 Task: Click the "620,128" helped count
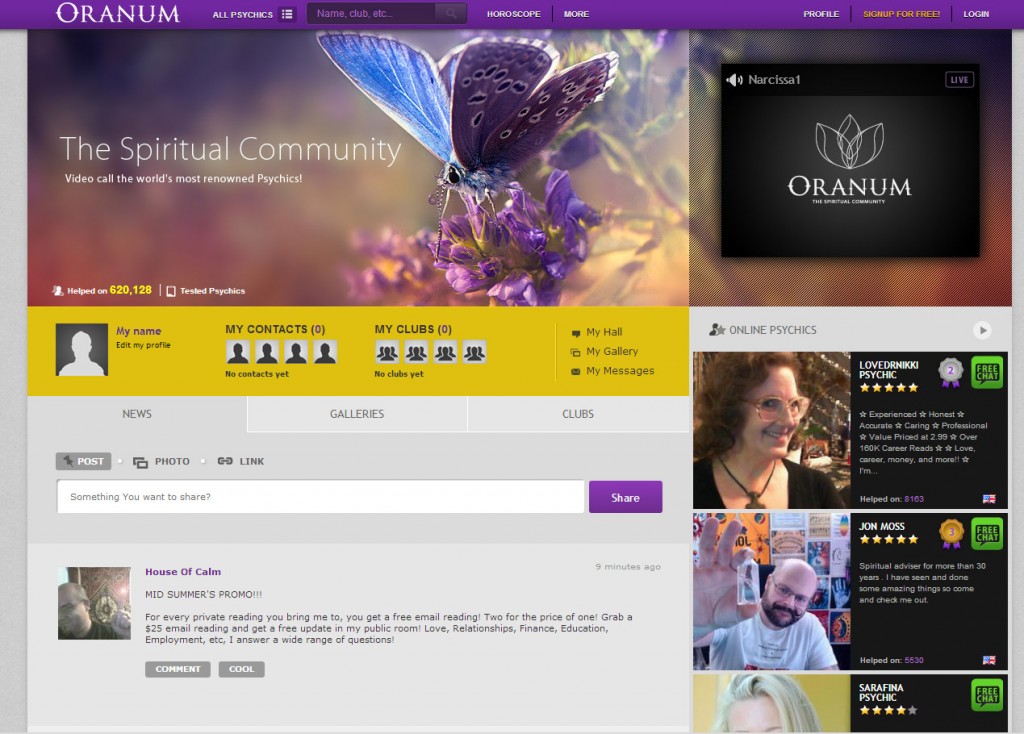131,290
